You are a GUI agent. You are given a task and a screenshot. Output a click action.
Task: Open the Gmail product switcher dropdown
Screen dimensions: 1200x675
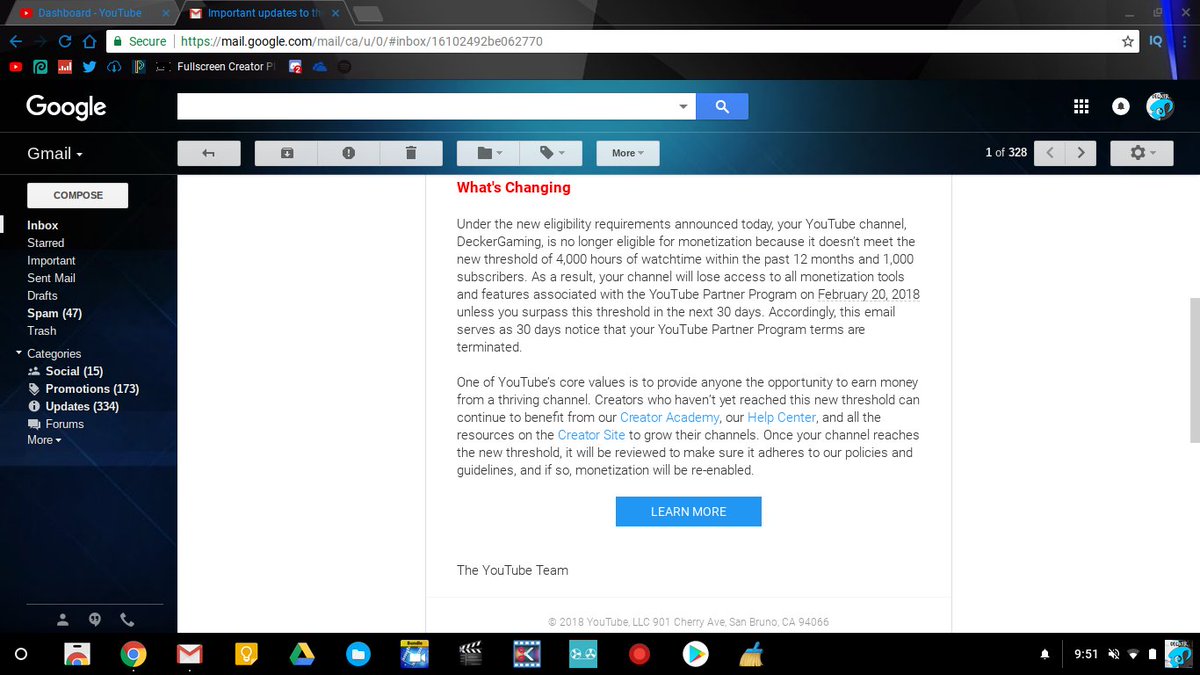54,154
